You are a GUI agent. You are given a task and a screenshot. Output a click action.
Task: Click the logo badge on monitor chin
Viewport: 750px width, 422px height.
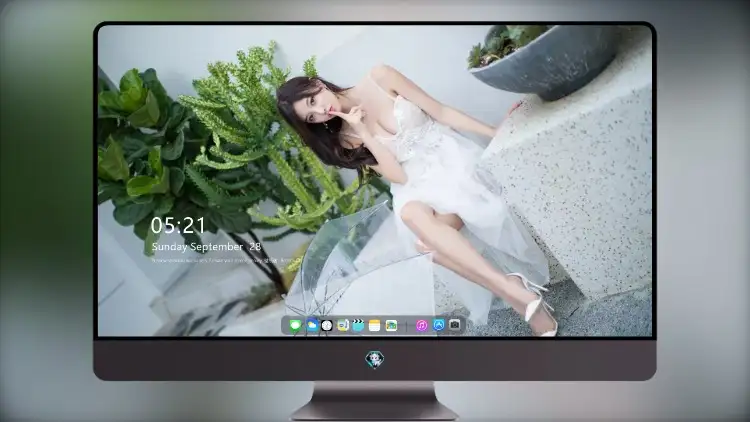[x=375, y=359]
